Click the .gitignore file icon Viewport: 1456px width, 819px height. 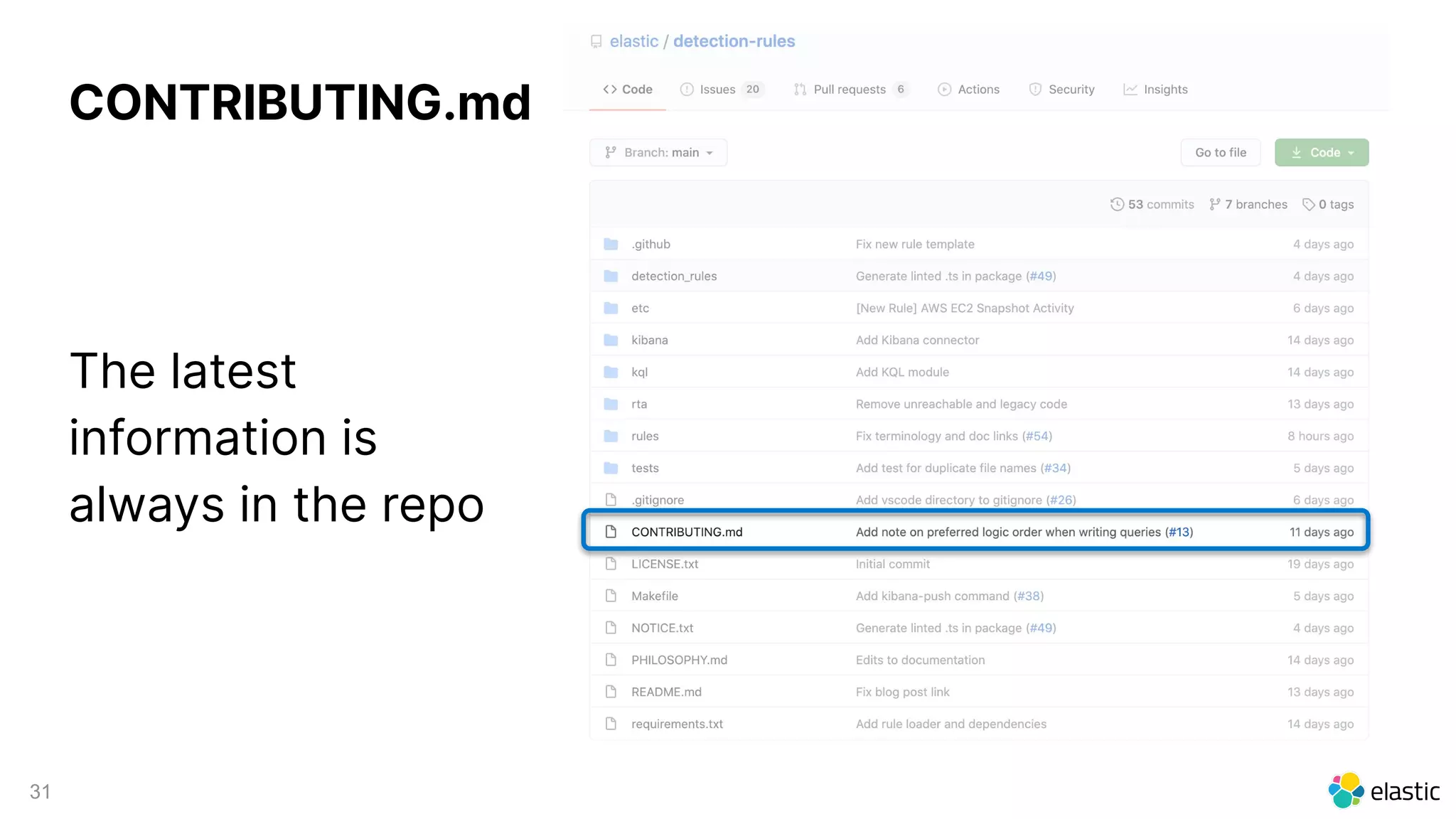coord(611,500)
